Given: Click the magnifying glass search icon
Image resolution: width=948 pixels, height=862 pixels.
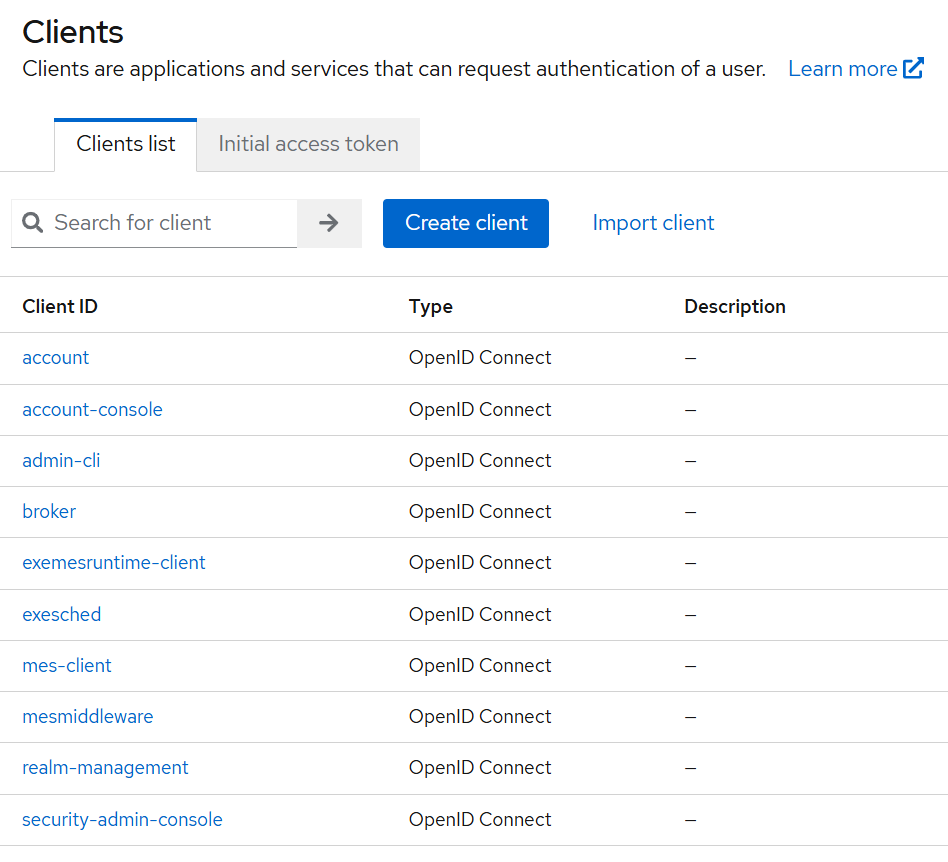Looking at the screenshot, I should 33,223.
